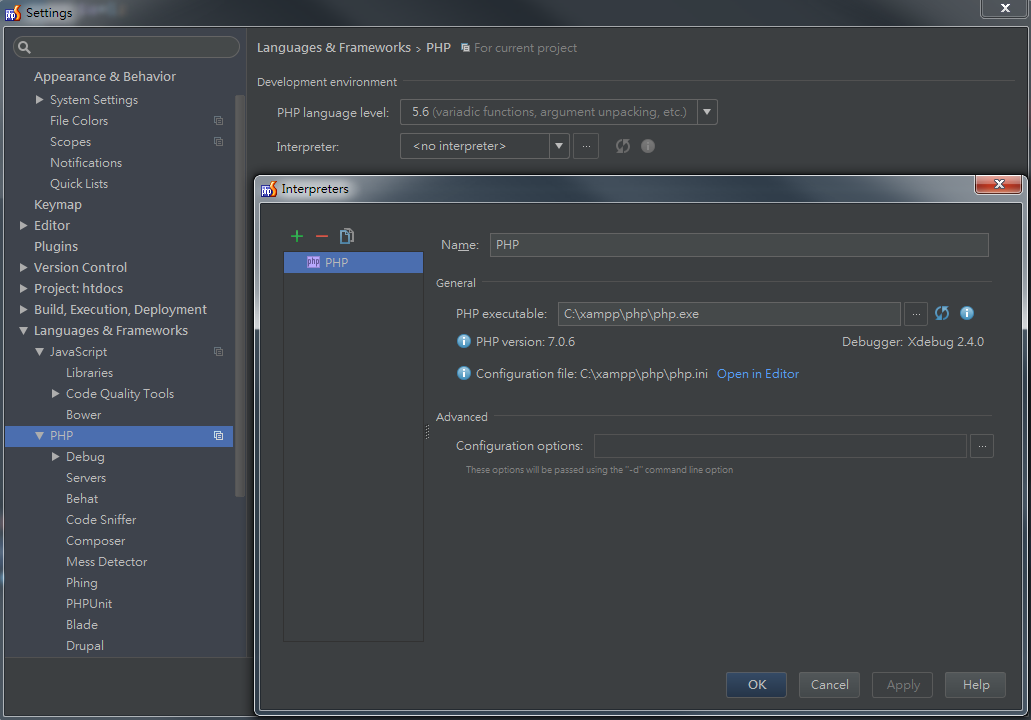Select File Colors settings
The height and width of the screenshot is (720, 1031).
point(79,120)
